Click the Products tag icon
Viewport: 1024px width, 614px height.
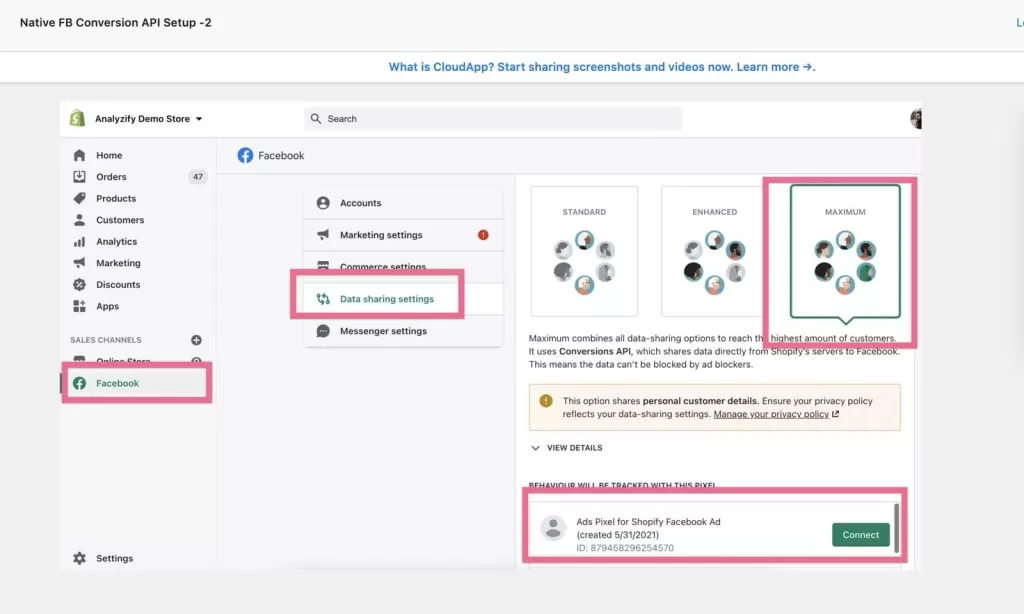pyautogui.click(x=80, y=199)
